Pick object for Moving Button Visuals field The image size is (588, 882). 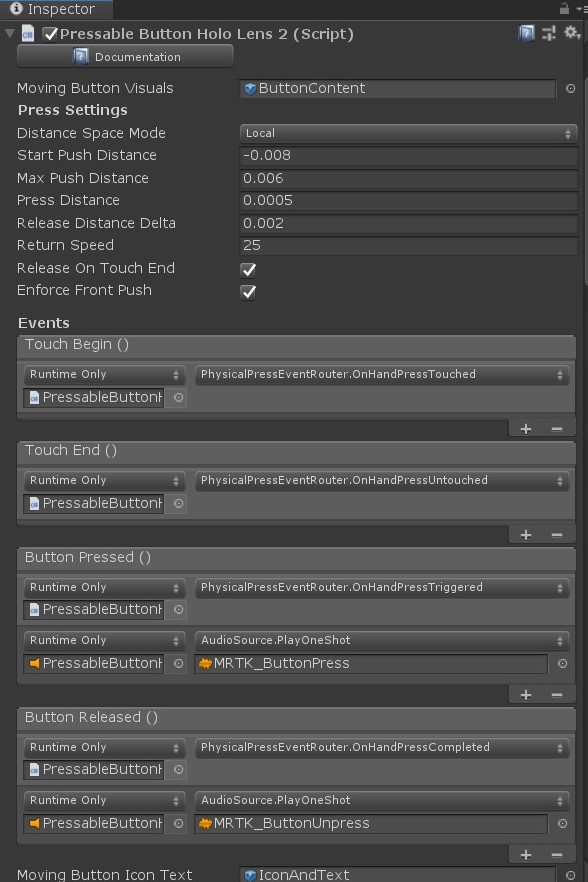[x=570, y=88]
